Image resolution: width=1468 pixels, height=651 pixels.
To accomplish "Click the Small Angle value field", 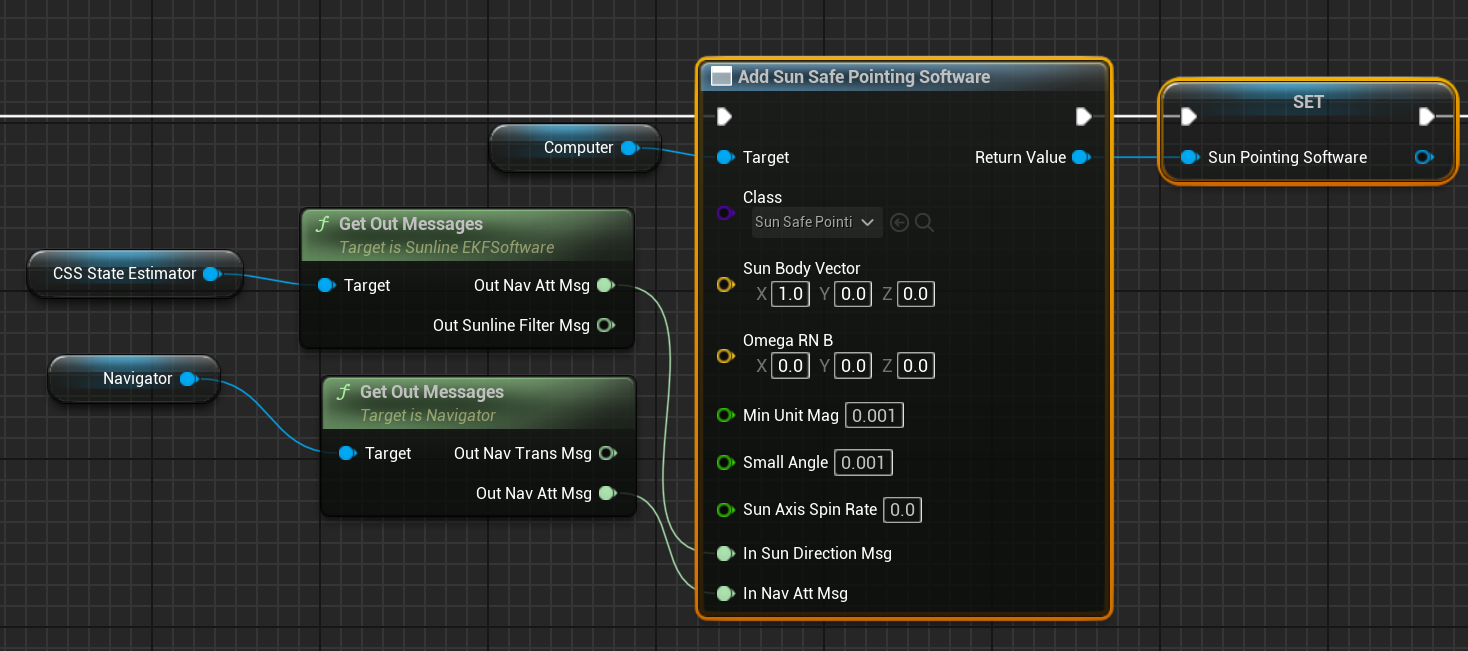I will pos(862,462).
